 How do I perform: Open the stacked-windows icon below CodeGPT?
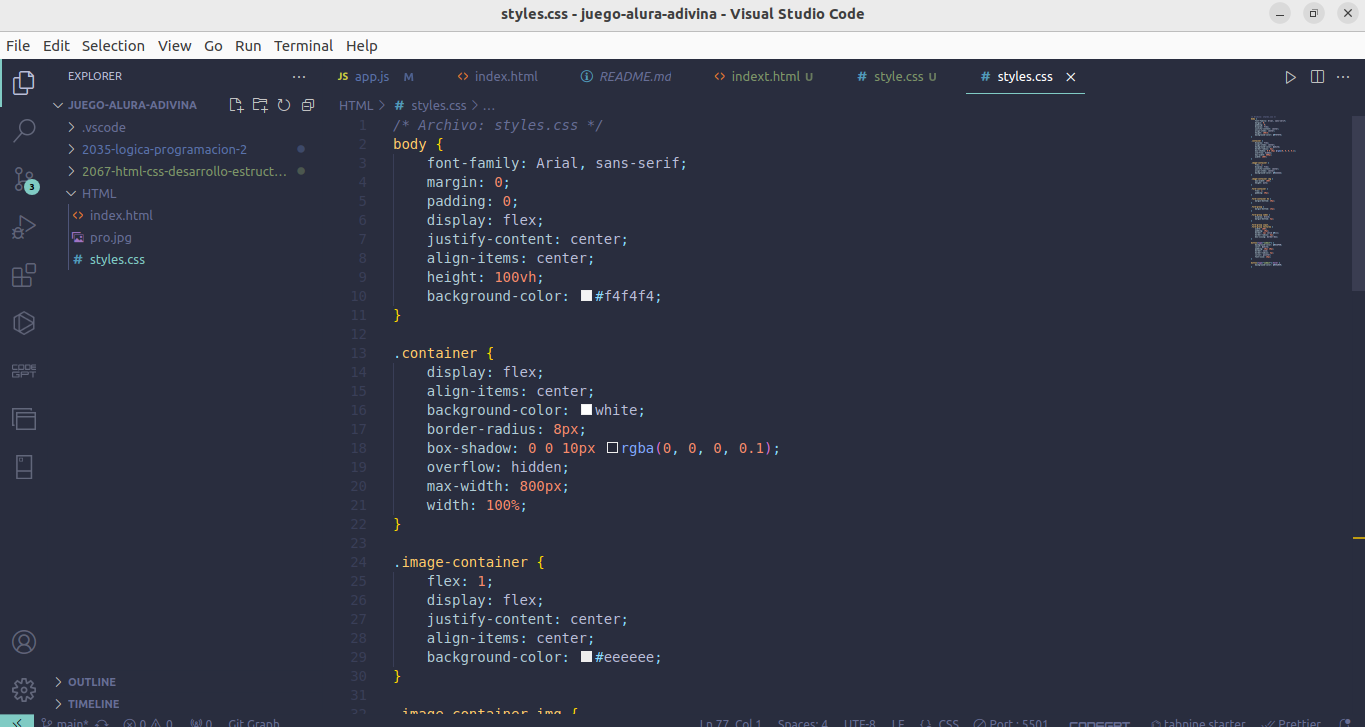(23, 419)
